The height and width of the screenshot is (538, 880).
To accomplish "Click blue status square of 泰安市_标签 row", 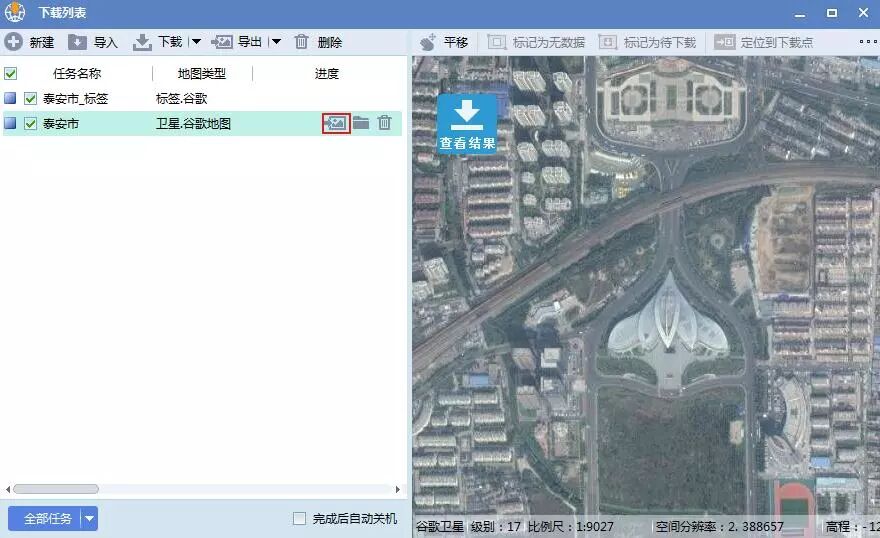I will [10, 99].
